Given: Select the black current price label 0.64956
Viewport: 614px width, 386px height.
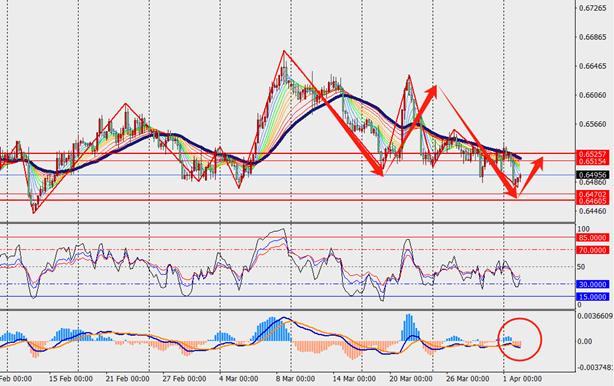Looking at the screenshot, I should tap(592, 175).
